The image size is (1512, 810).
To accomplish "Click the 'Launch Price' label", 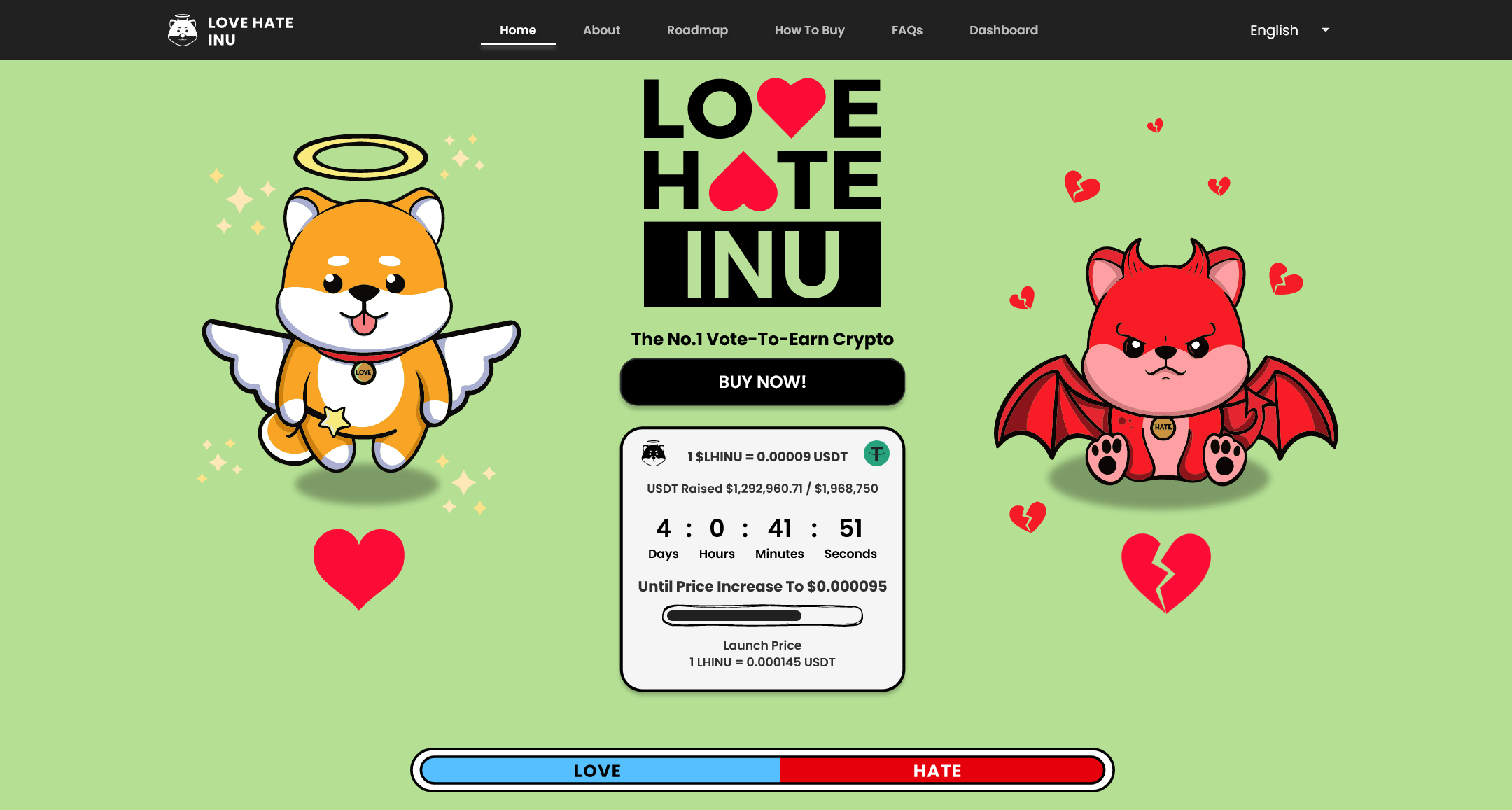I will point(762,645).
